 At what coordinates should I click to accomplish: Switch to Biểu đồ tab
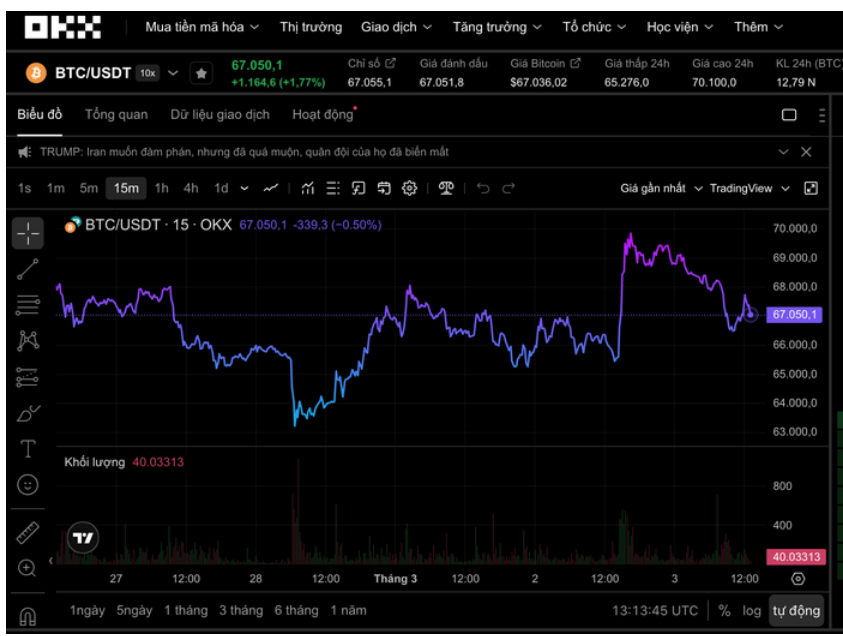click(x=39, y=115)
